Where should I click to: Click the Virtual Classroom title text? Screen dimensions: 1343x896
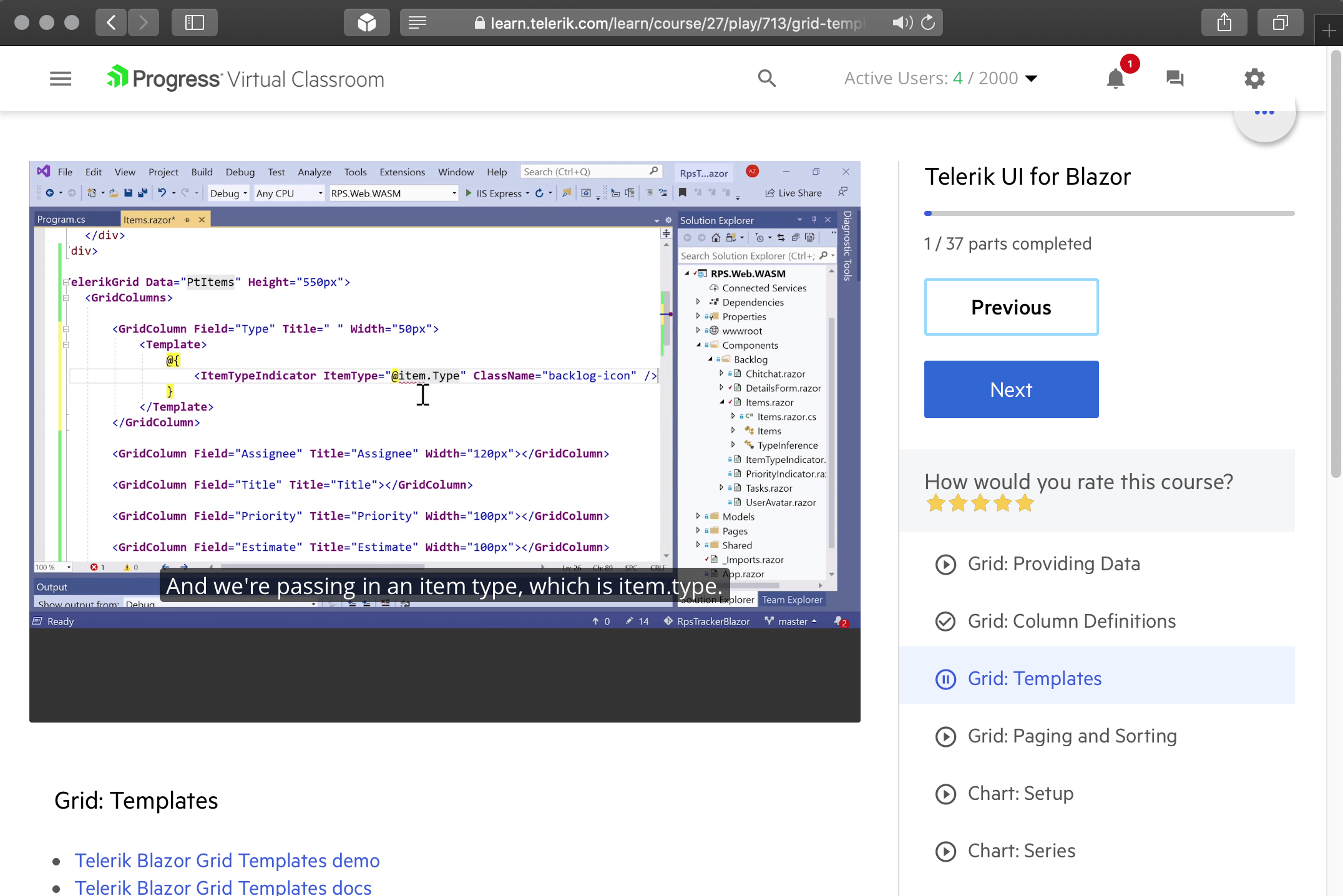pyautogui.click(x=305, y=79)
